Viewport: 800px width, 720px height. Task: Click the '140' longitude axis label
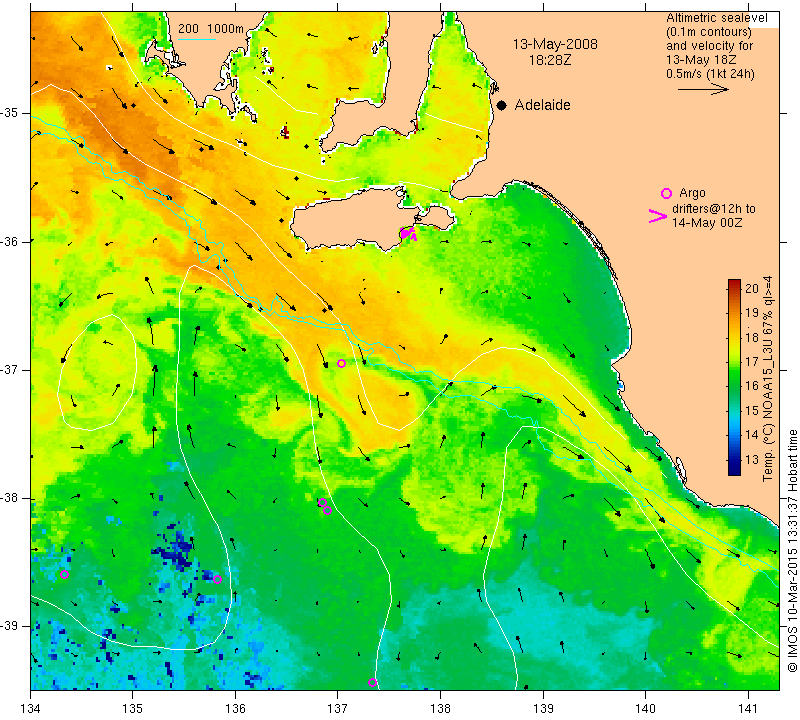[x=645, y=708]
